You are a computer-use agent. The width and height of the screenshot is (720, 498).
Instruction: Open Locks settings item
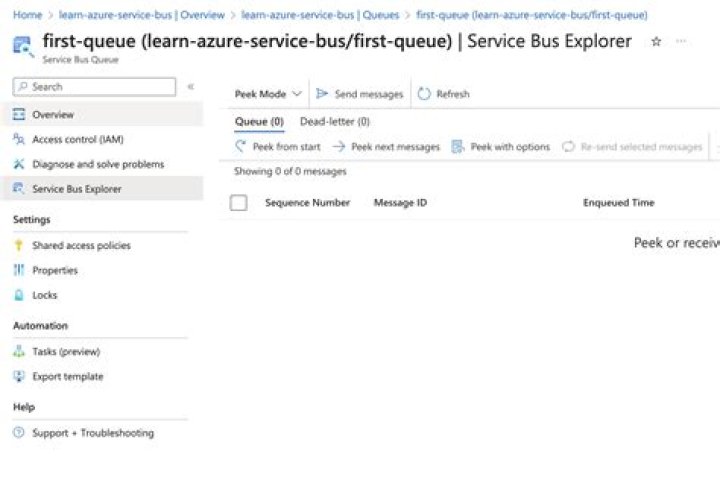point(102,295)
